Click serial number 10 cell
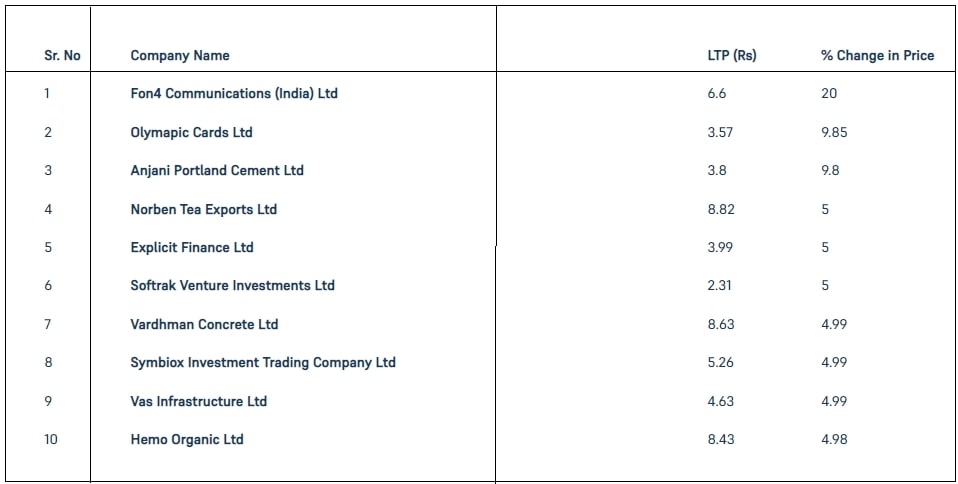The height and width of the screenshot is (484, 958). click(51, 439)
